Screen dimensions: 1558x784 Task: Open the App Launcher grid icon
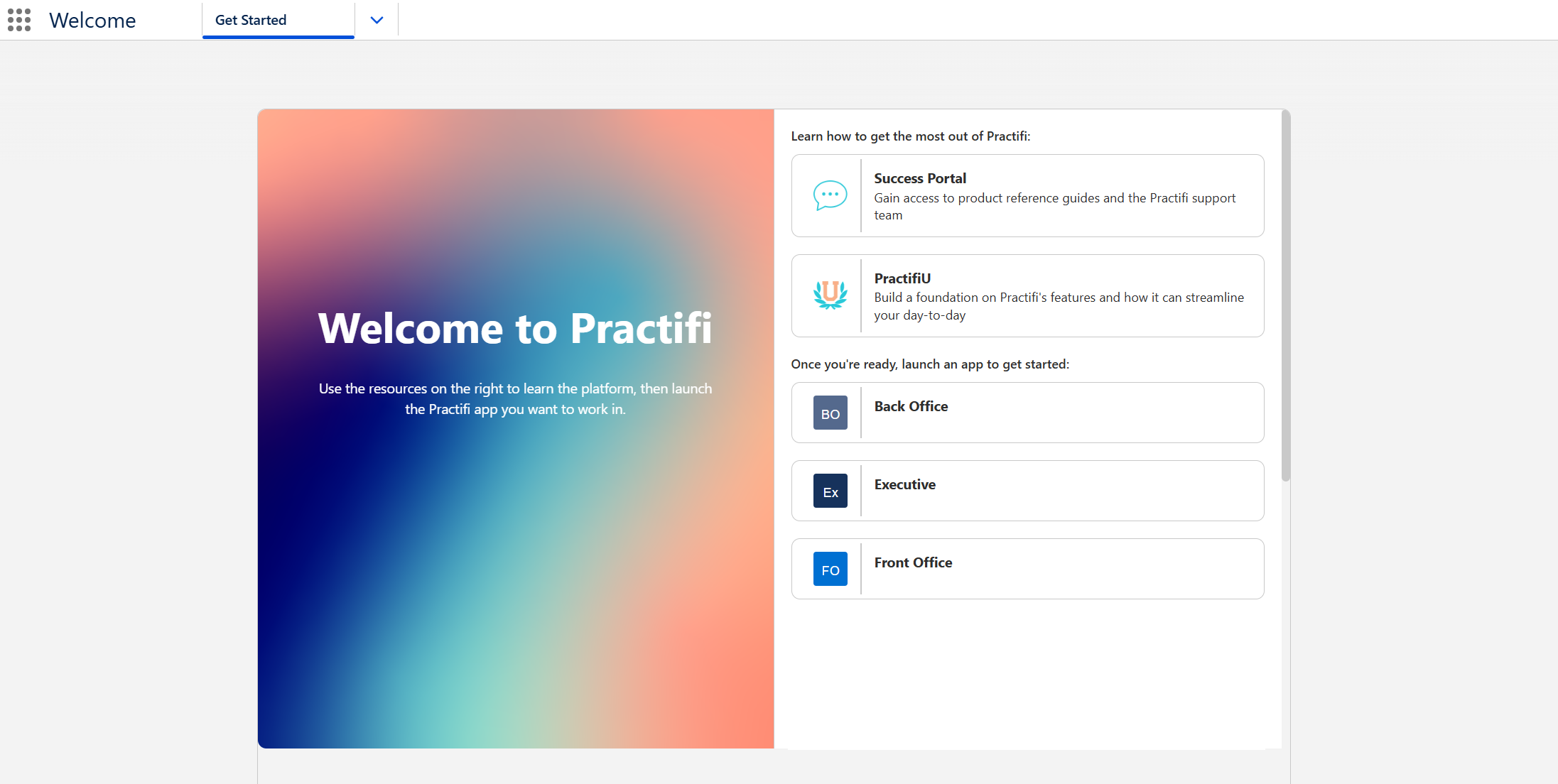tap(19, 20)
